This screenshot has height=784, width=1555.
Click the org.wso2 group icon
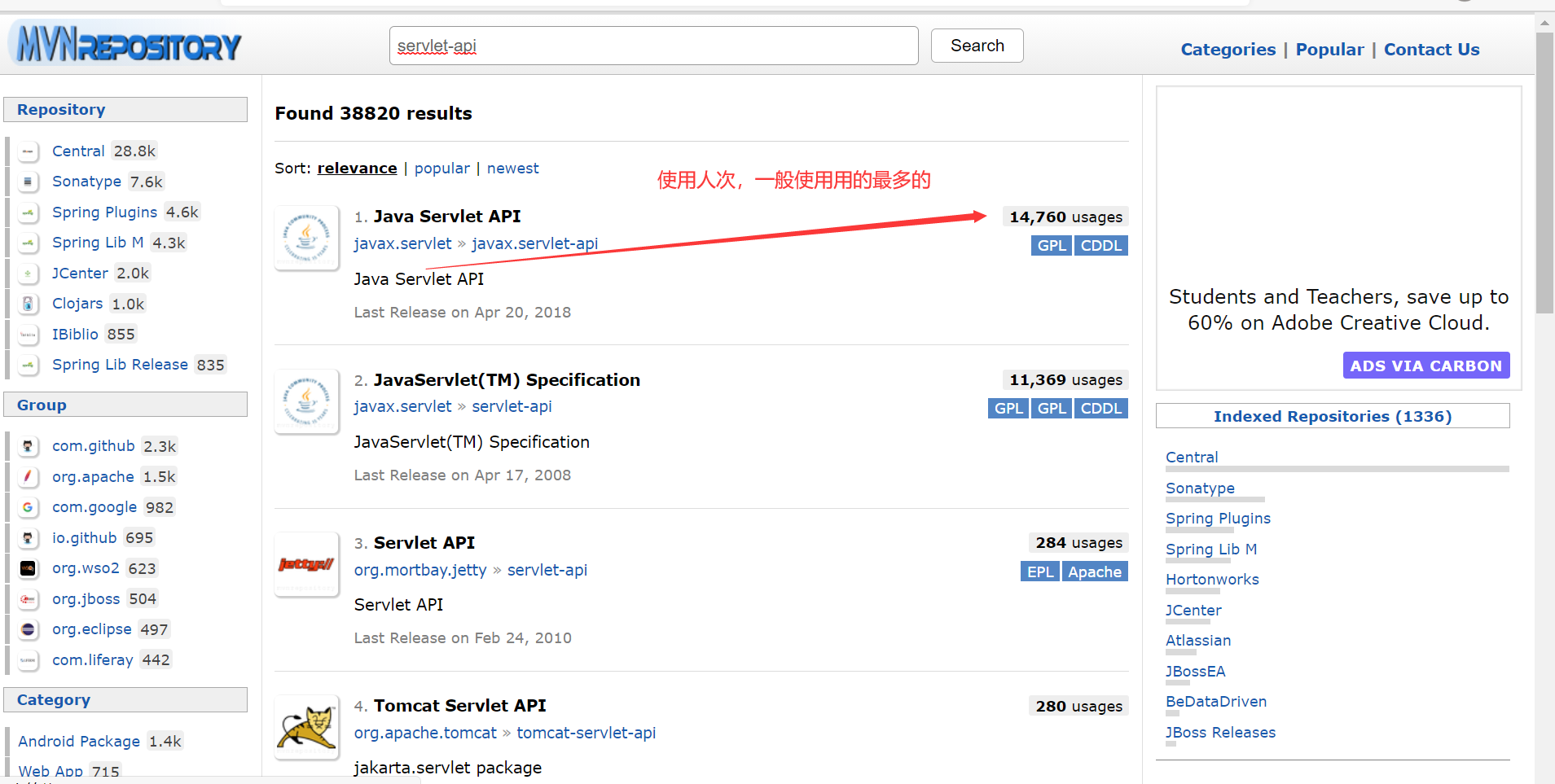click(x=29, y=568)
